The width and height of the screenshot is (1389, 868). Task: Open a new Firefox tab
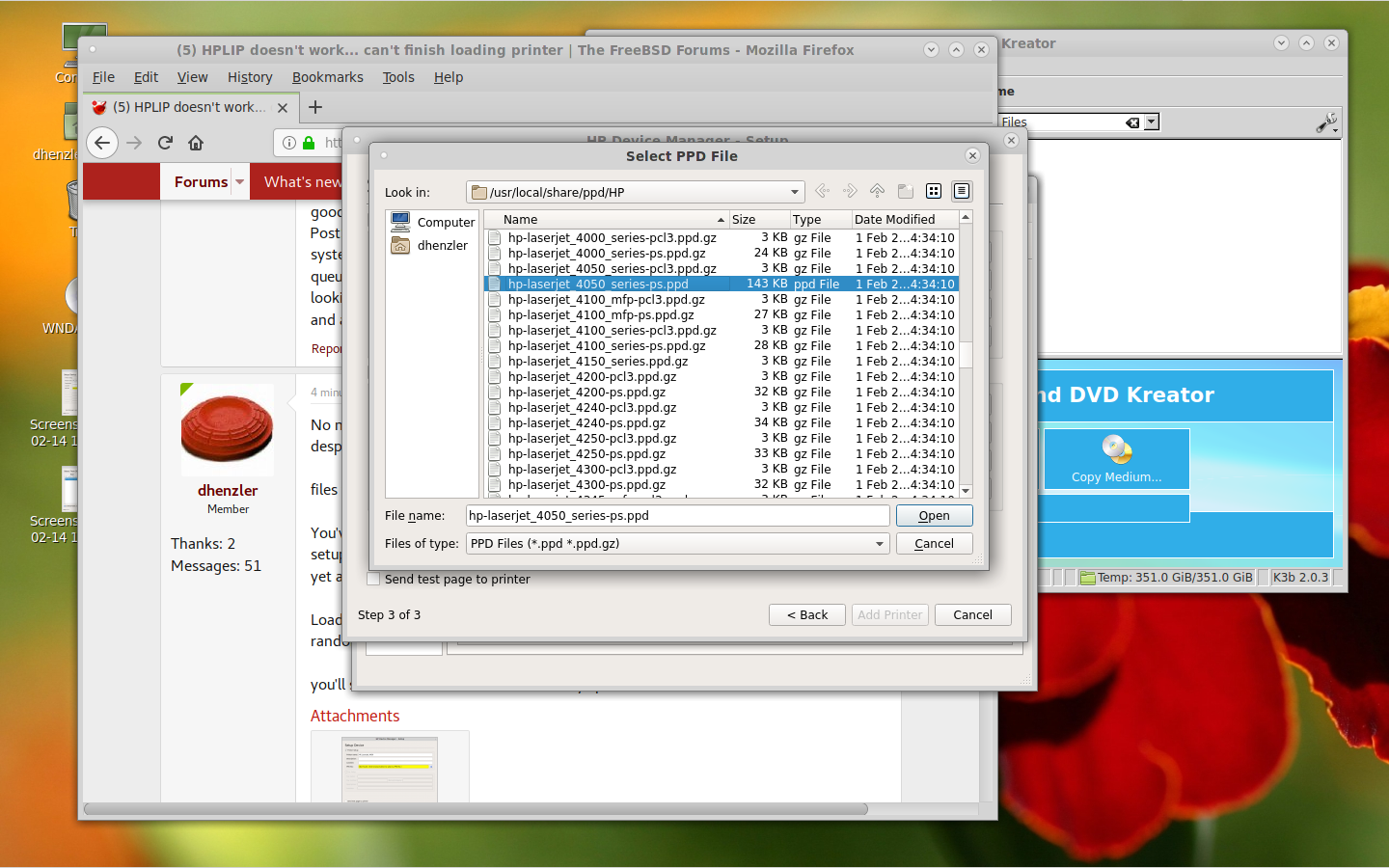(315, 107)
